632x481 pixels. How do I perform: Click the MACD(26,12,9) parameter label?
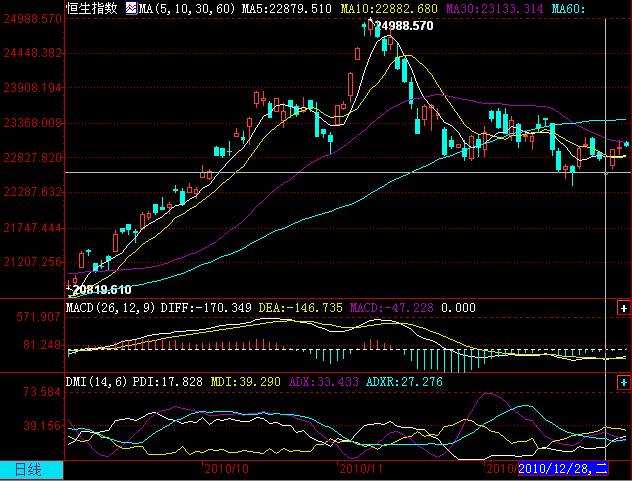pyautogui.click(x=110, y=308)
